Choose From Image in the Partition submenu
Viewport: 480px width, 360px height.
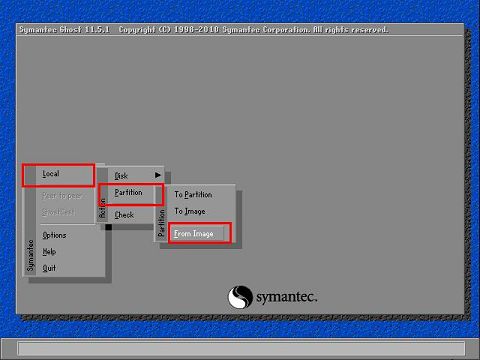pos(194,234)
